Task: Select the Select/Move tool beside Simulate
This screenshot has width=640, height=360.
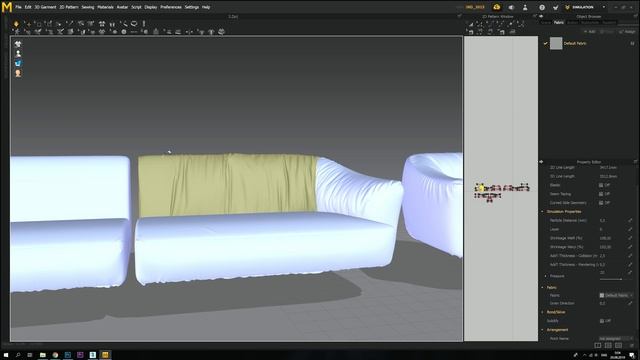Action: click(27, 24)
